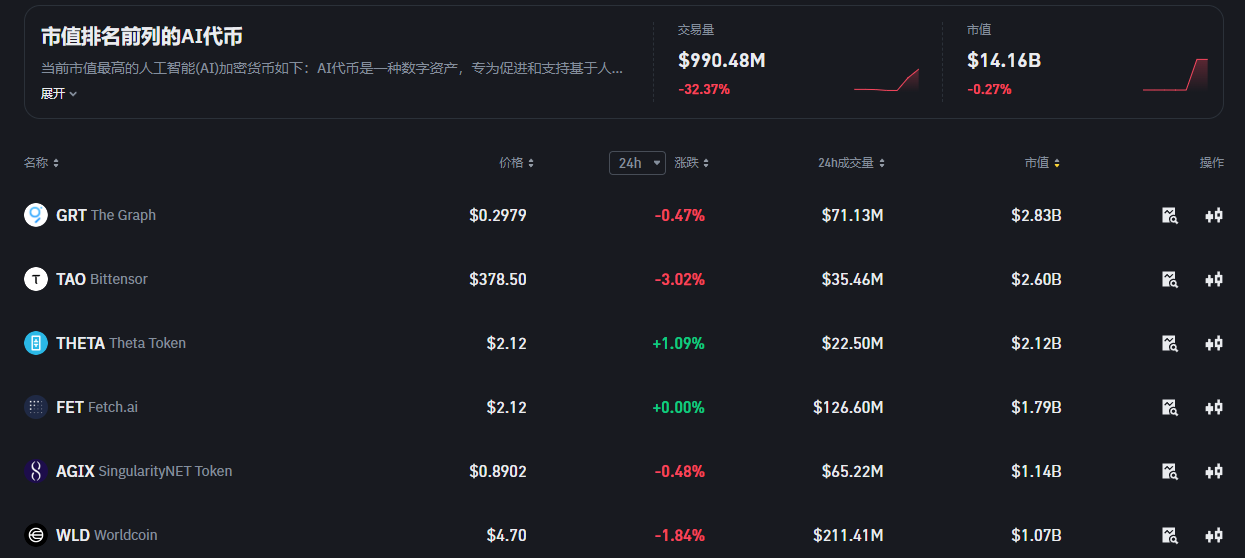The width and height of the screenshot is (1245, 558).
Task: Sort by the 24h成交量 column header
Action: click(x=851, y=163)
